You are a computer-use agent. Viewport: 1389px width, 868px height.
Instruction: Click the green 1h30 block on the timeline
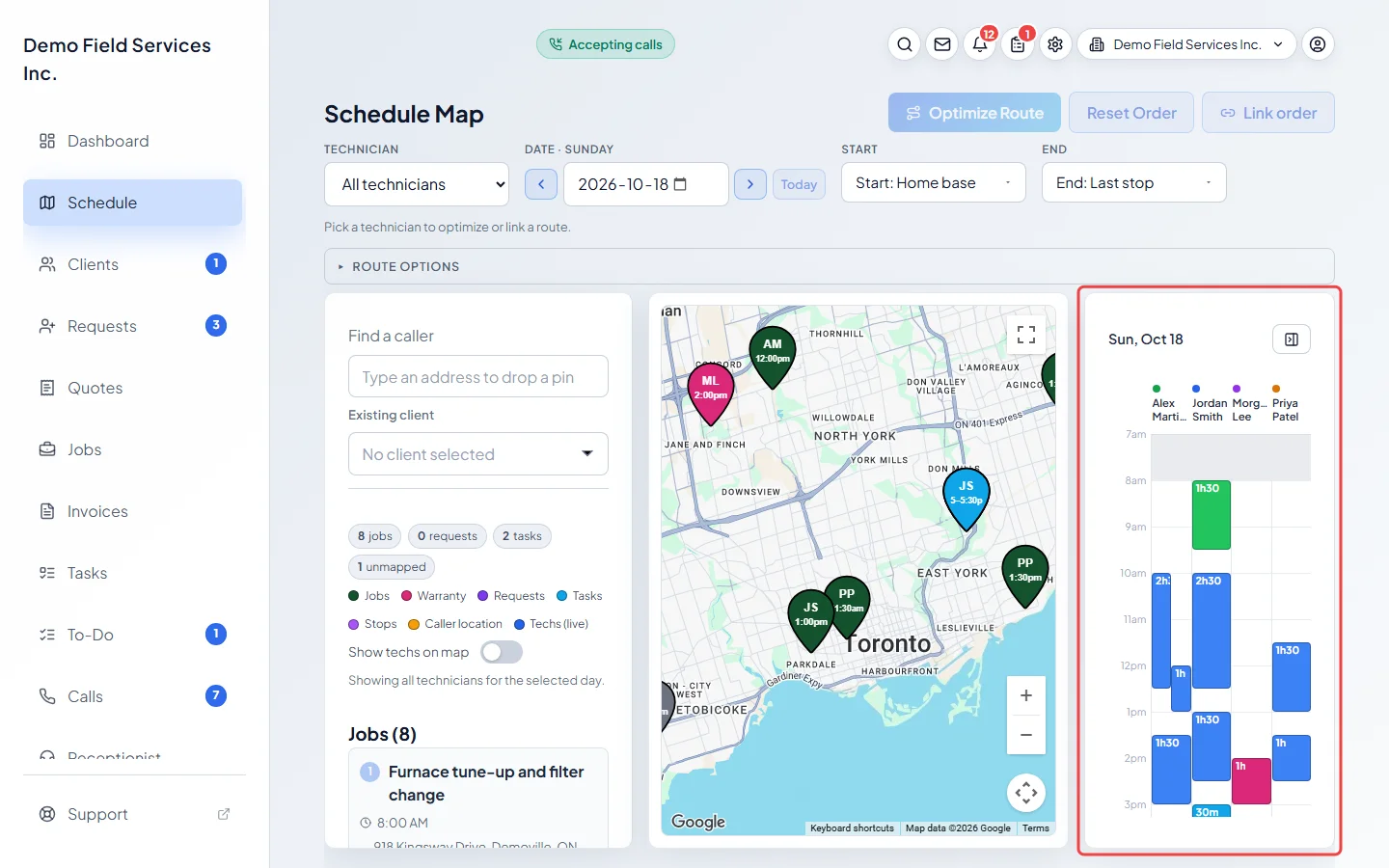point(1212,515)
